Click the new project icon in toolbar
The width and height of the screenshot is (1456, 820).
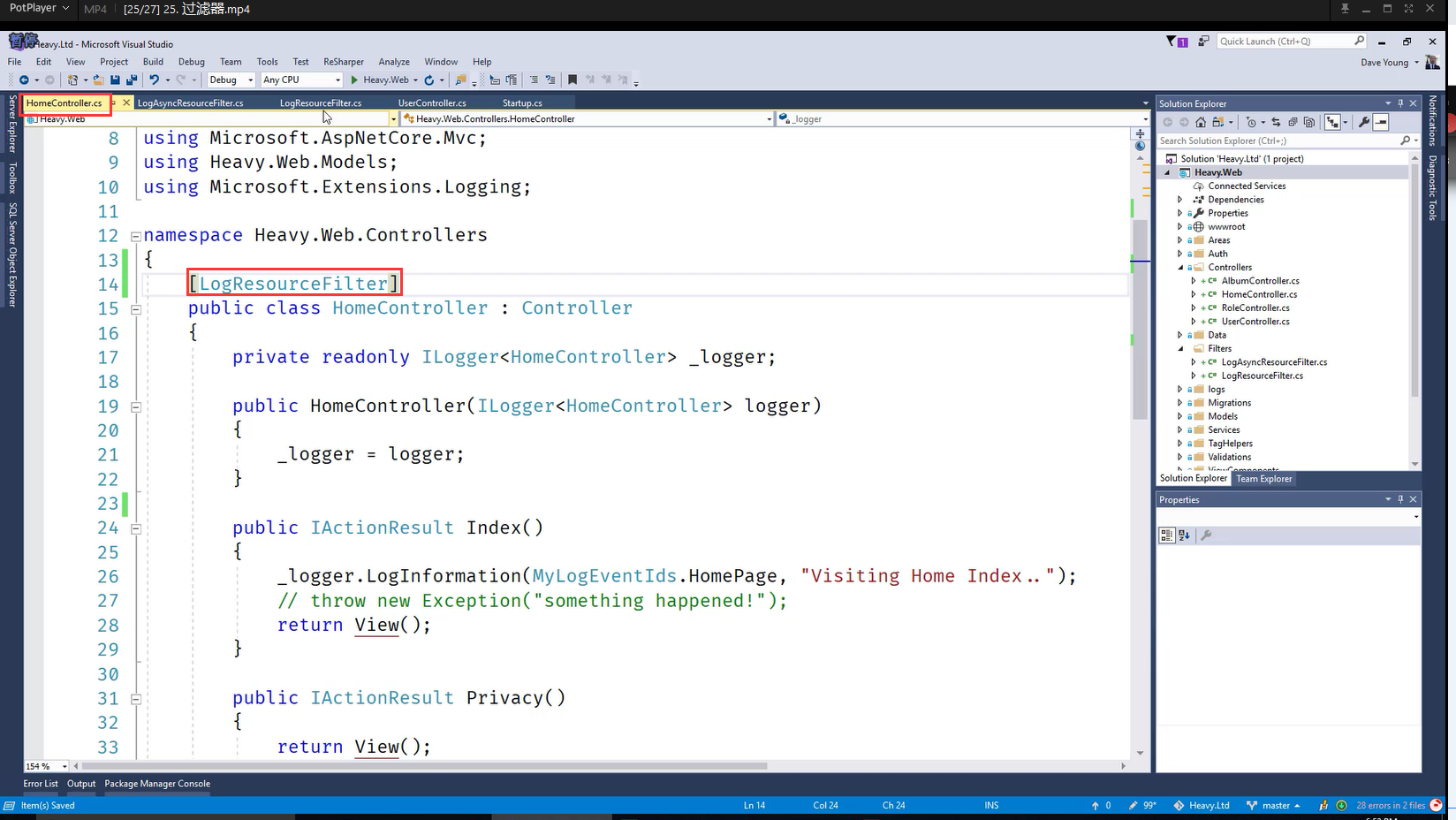coord(74,80)
